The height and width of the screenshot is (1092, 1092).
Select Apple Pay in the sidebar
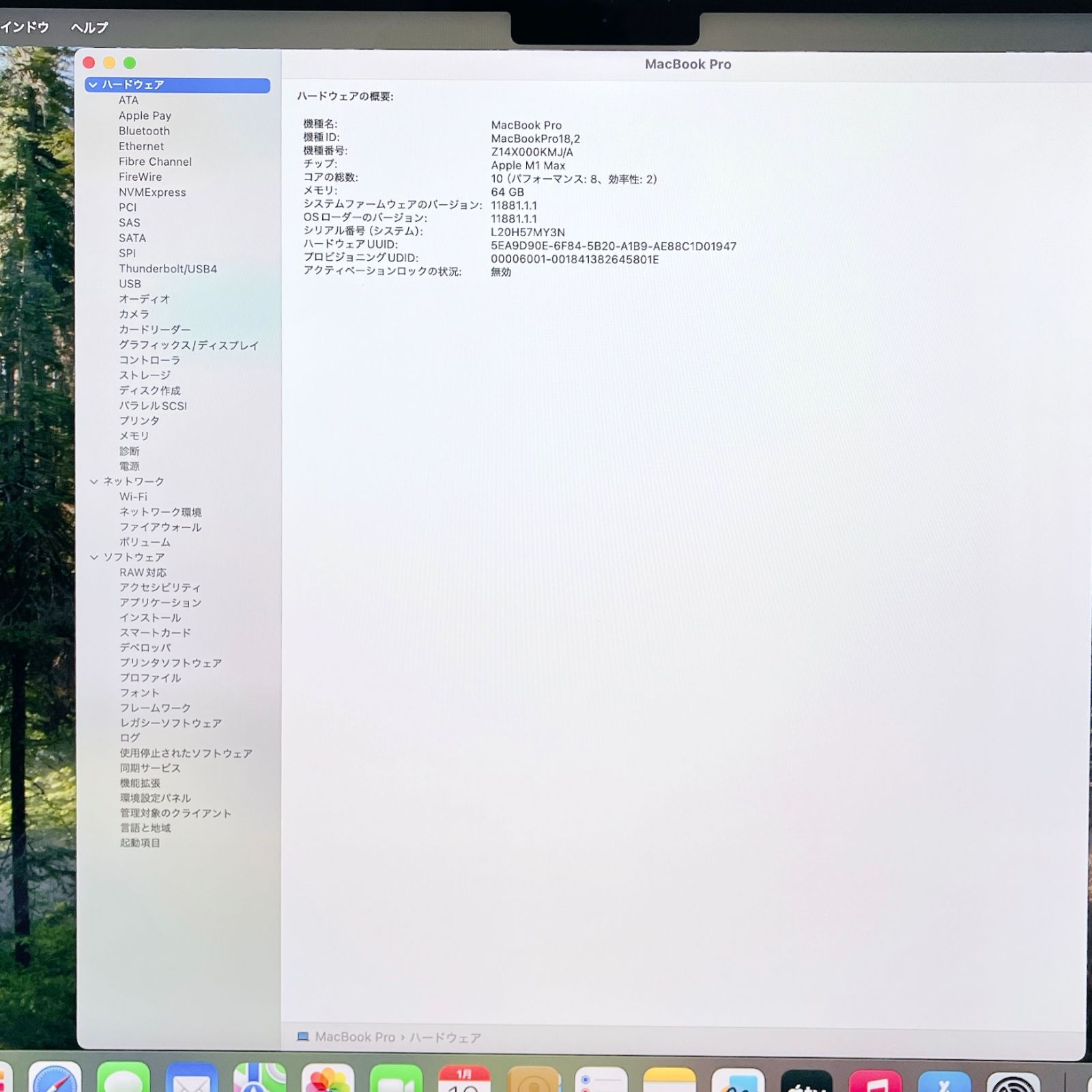(145, 115)
